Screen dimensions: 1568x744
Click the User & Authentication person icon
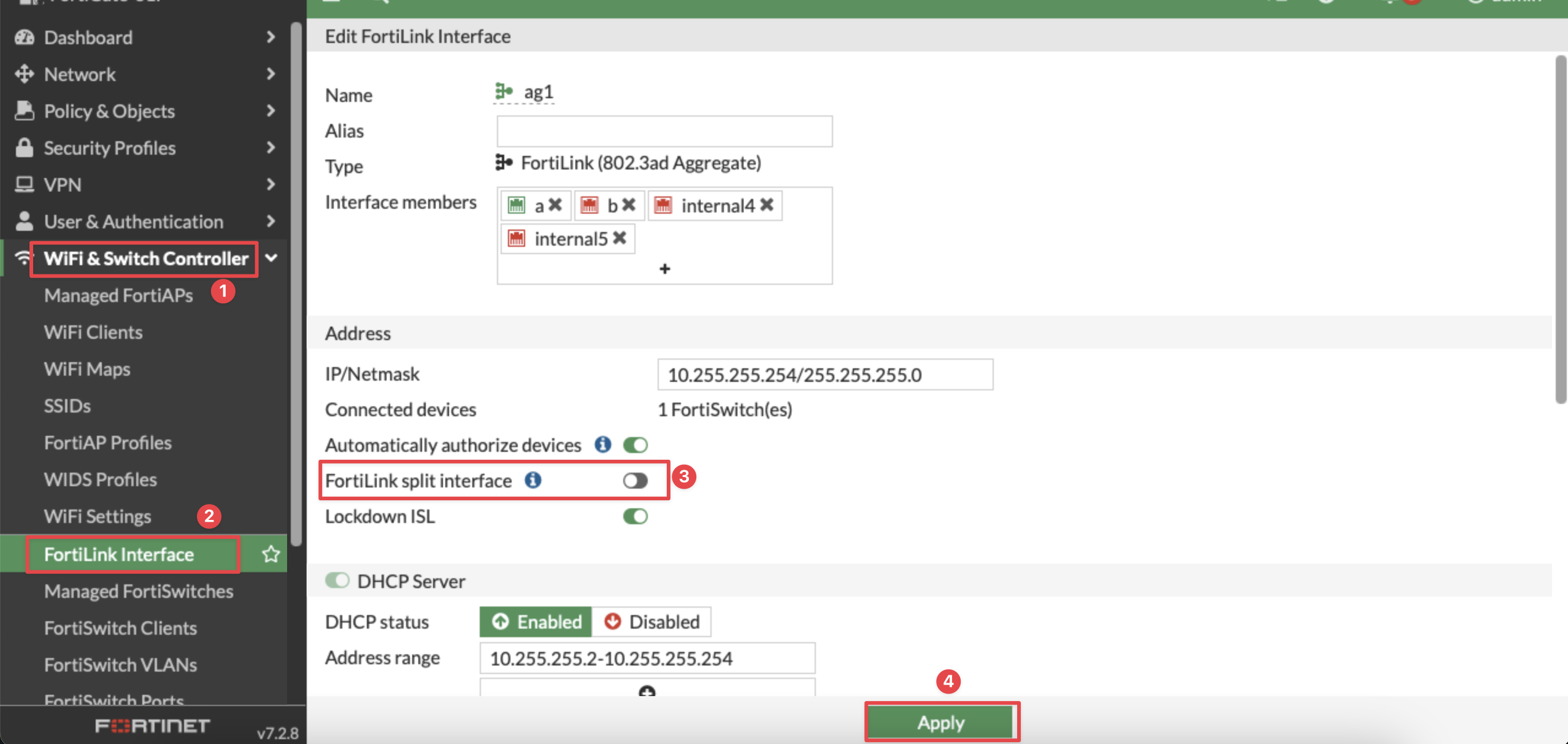(x=25, y=221)
